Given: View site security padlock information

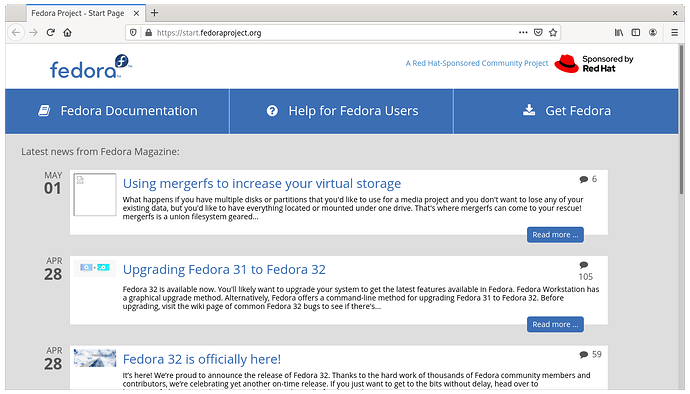Looking at the screenshot, I should point(148,33).
